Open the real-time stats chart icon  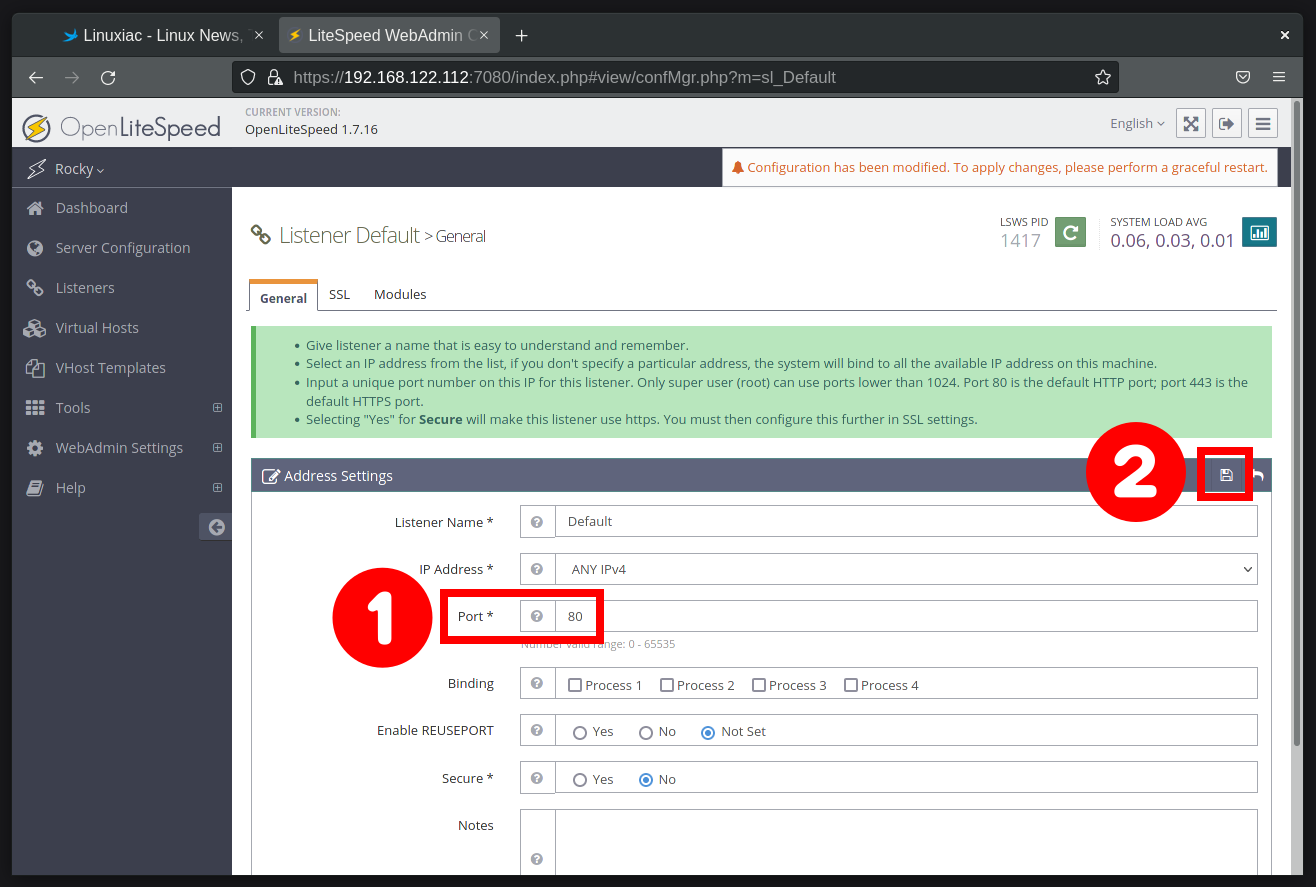pyautogui.click(x=1259, y=232)
